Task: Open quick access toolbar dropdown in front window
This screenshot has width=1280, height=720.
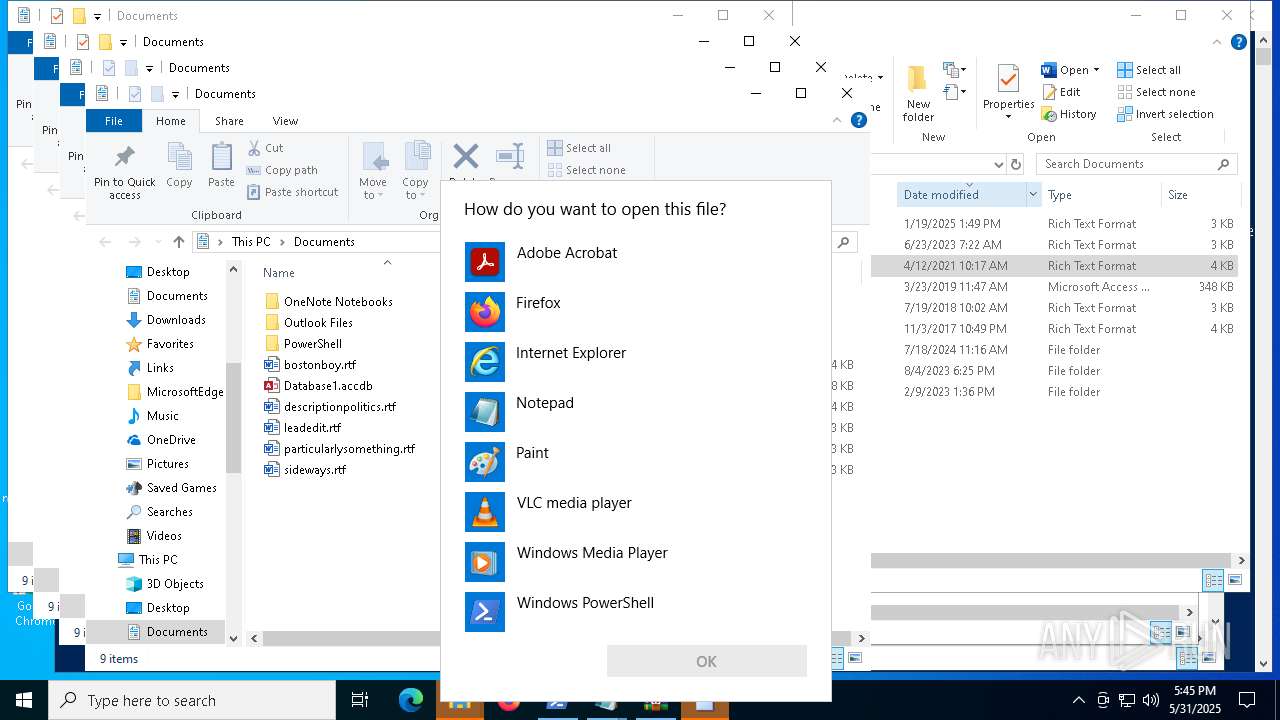Action: (x=175, y=94)
